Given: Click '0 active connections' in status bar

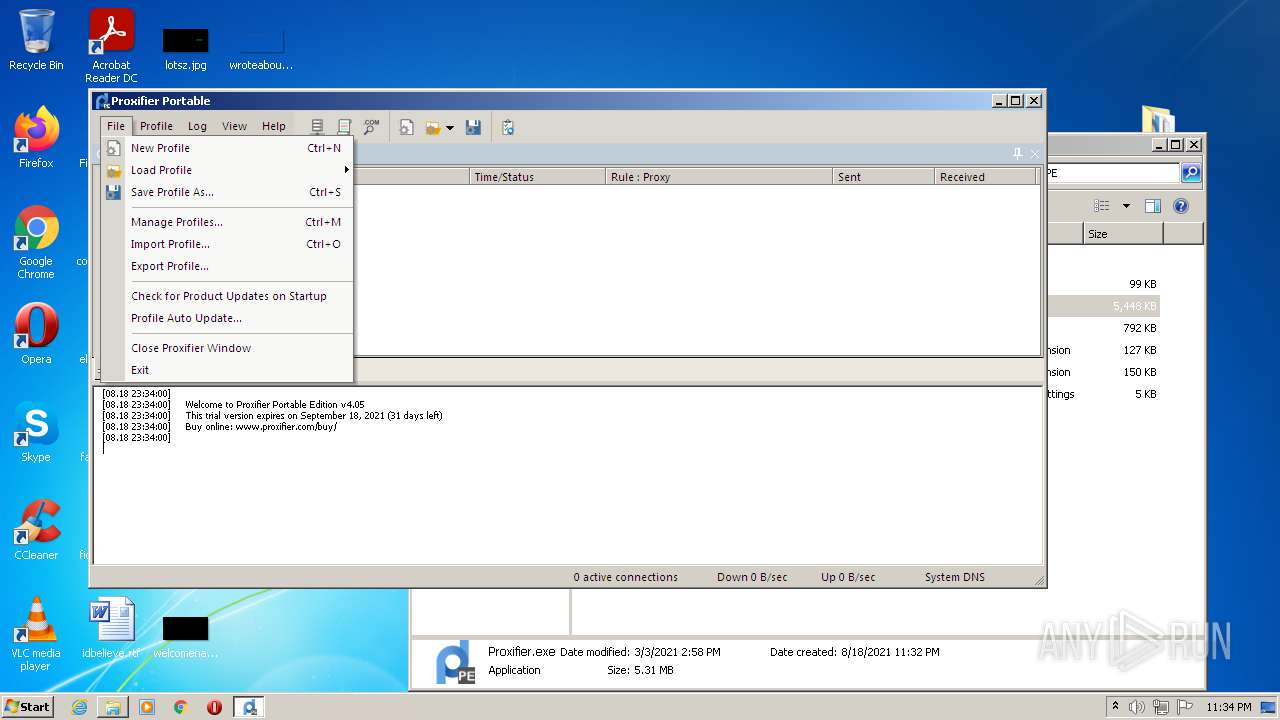Looking at the screenshot, I should pos(626,577).
